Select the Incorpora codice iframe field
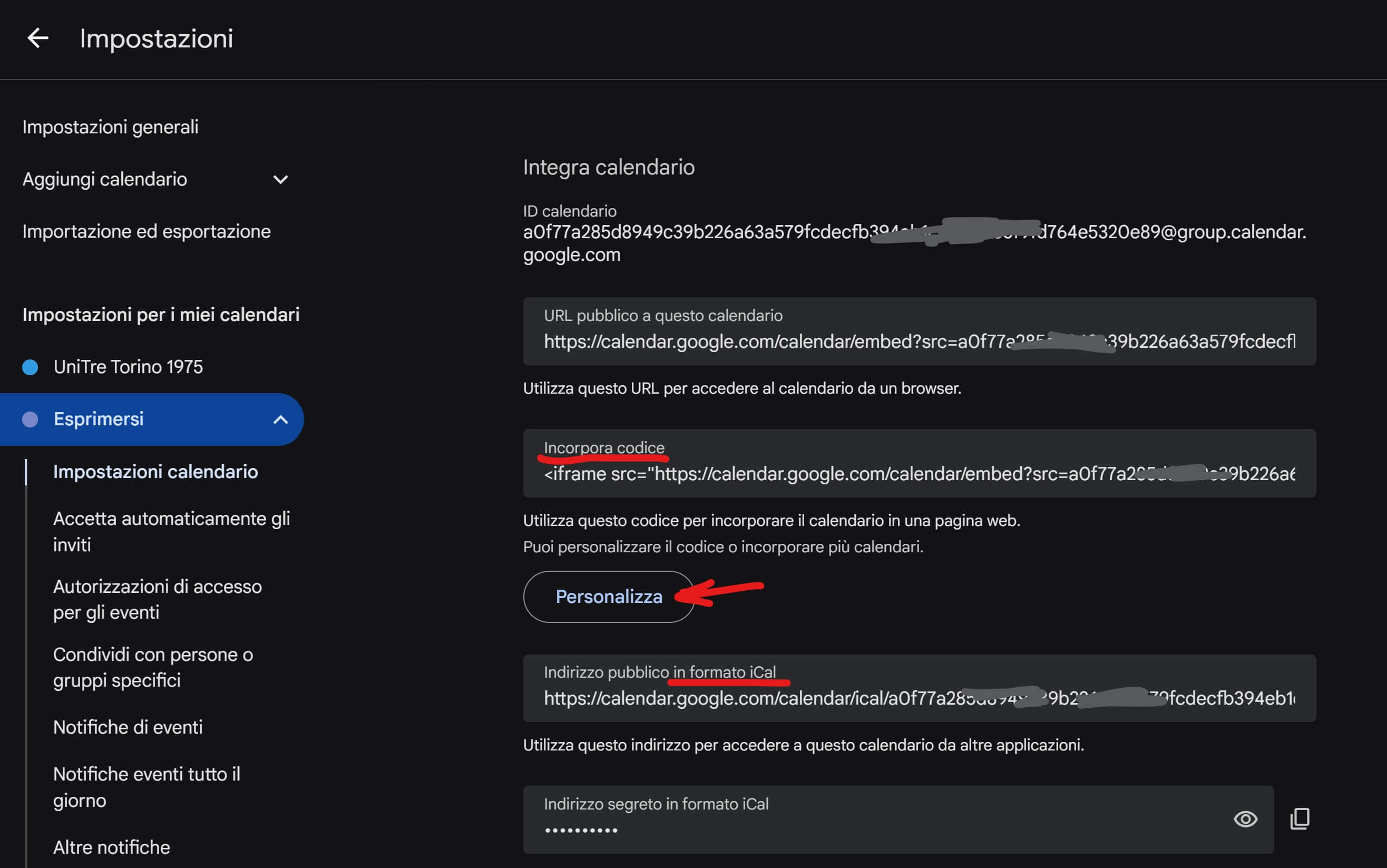Image resolution: width=1387 pixels, height=868 pixels. click(919, 473)
